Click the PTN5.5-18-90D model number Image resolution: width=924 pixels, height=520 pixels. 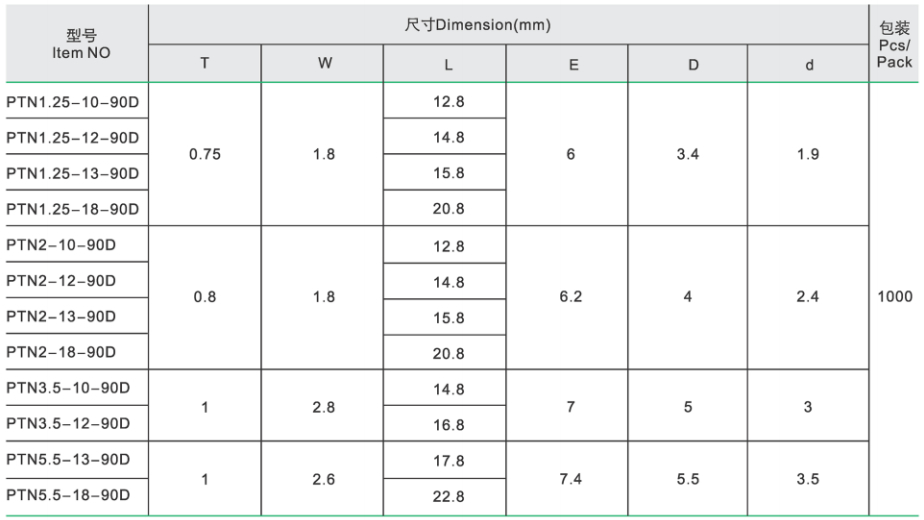tap(68, 496)
